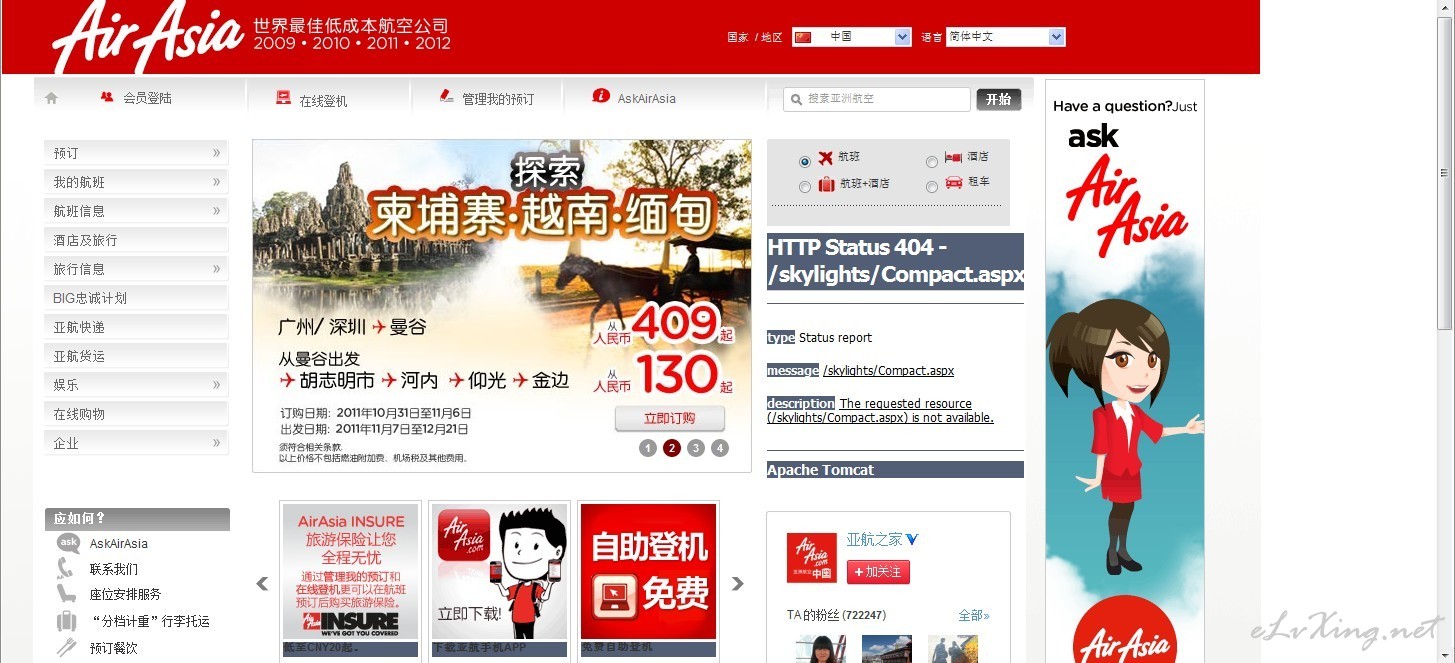Viewport: 1455px width, 663px height.
Task: Click the seat icon beside 座位安排服务
Action: coord(67,594)
